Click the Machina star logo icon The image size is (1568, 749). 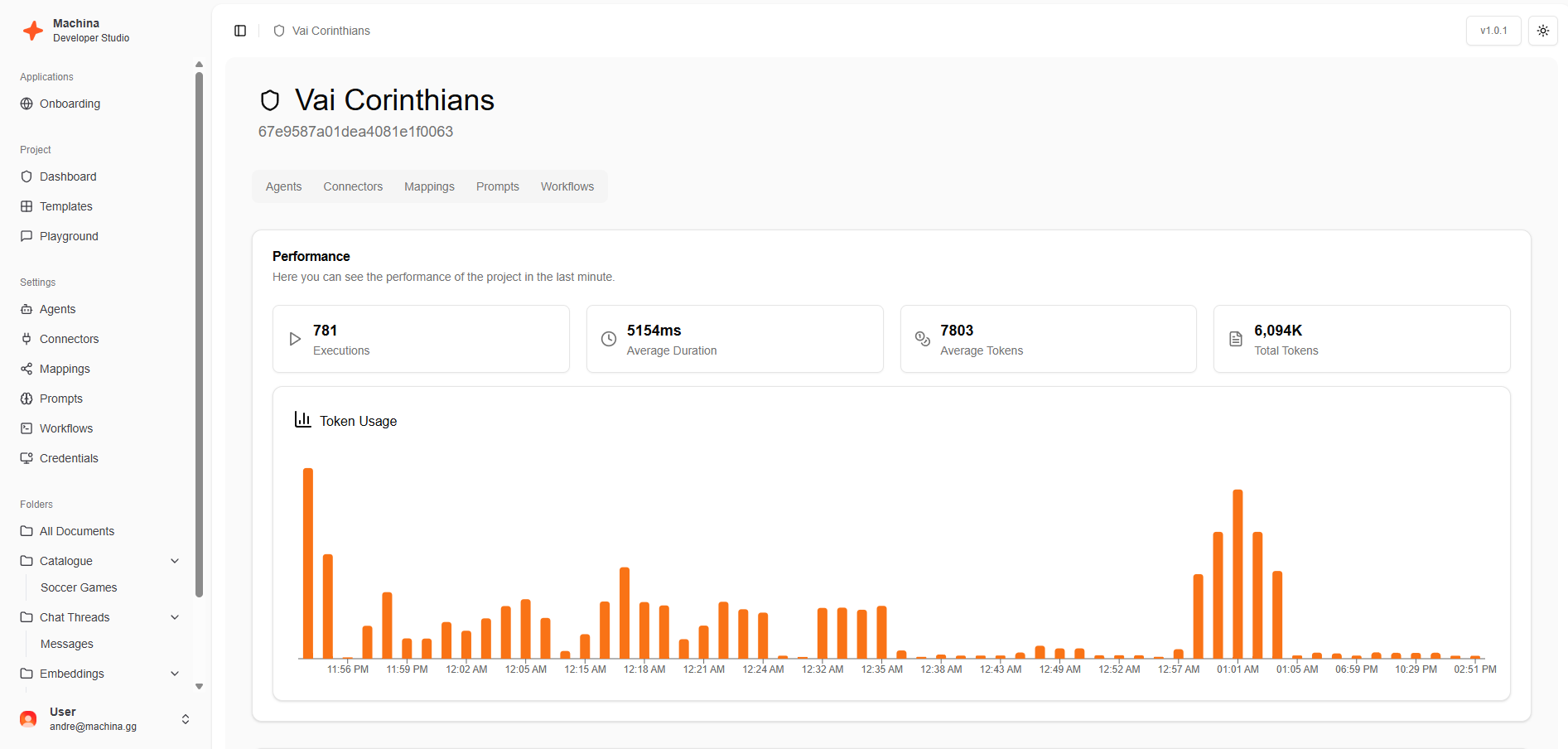(x=33, y=31)
